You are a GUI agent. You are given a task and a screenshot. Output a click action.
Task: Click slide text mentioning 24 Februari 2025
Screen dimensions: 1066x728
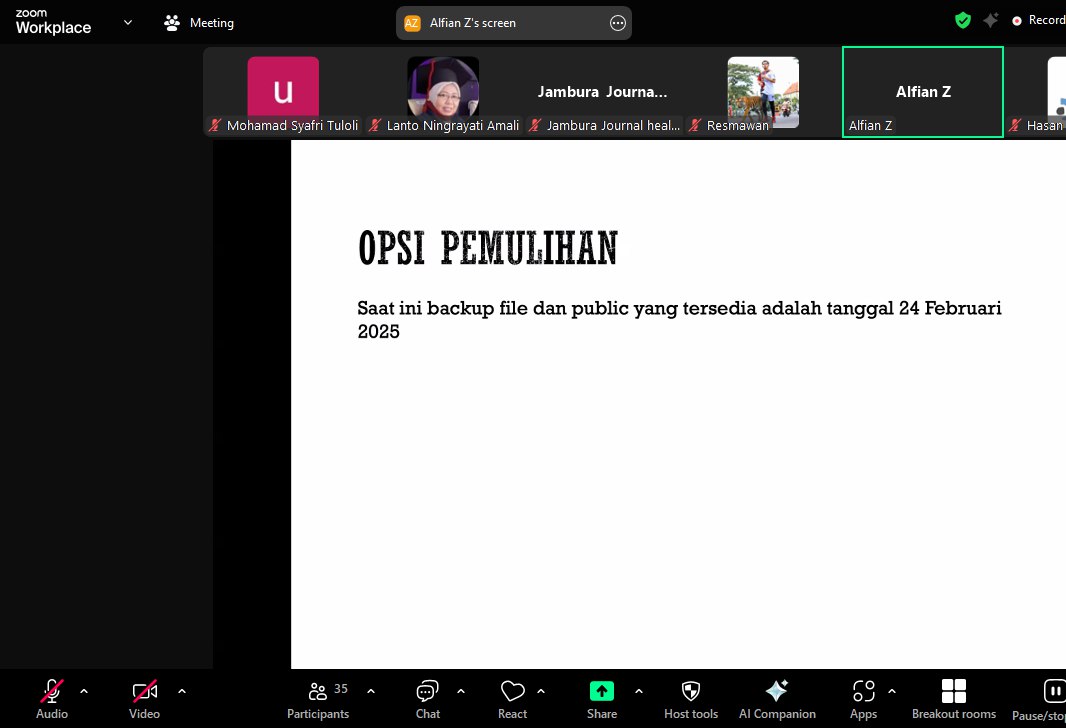(679, 319)
